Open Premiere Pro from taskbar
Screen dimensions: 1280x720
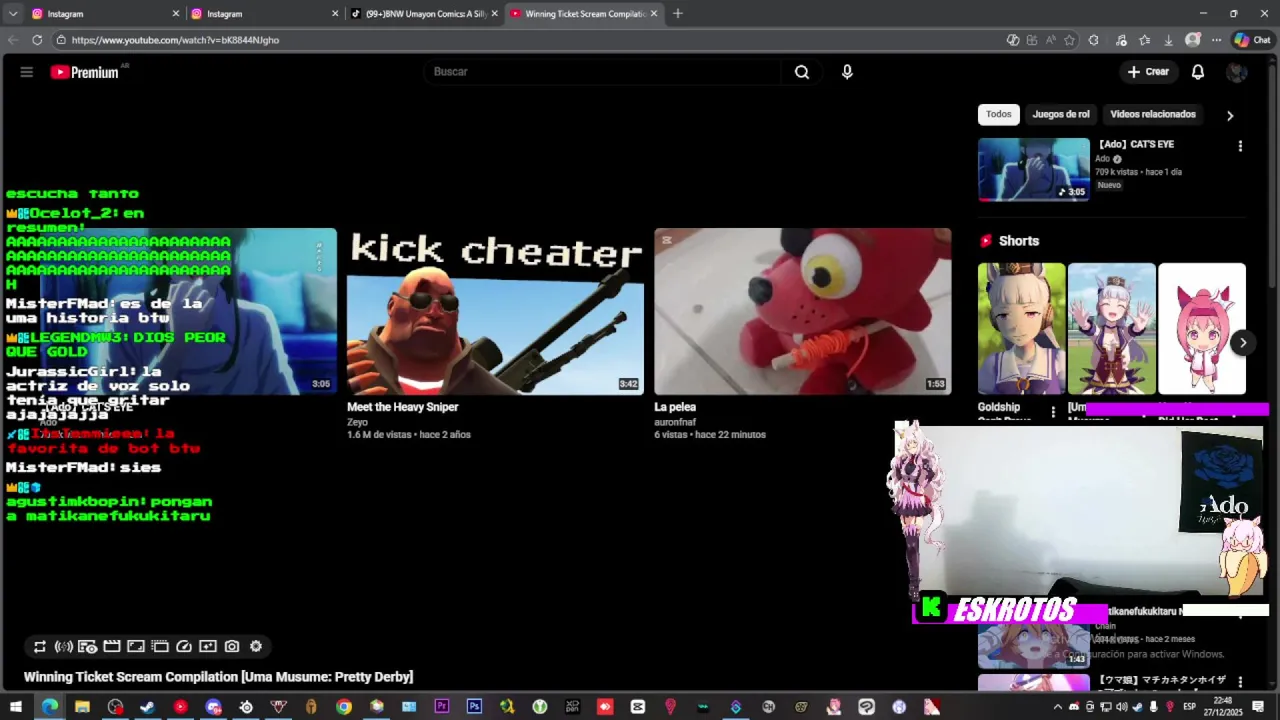442,707
